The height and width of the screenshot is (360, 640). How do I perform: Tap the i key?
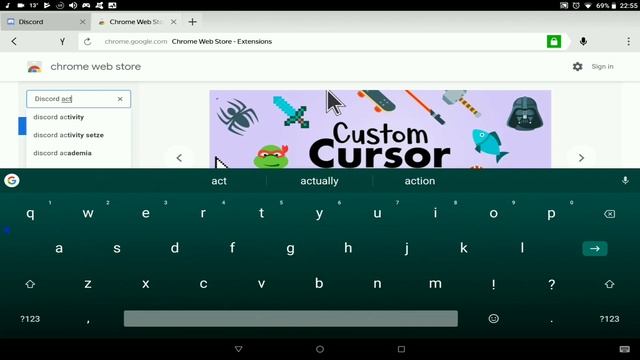pyautogui.click(x=436, y=213)
